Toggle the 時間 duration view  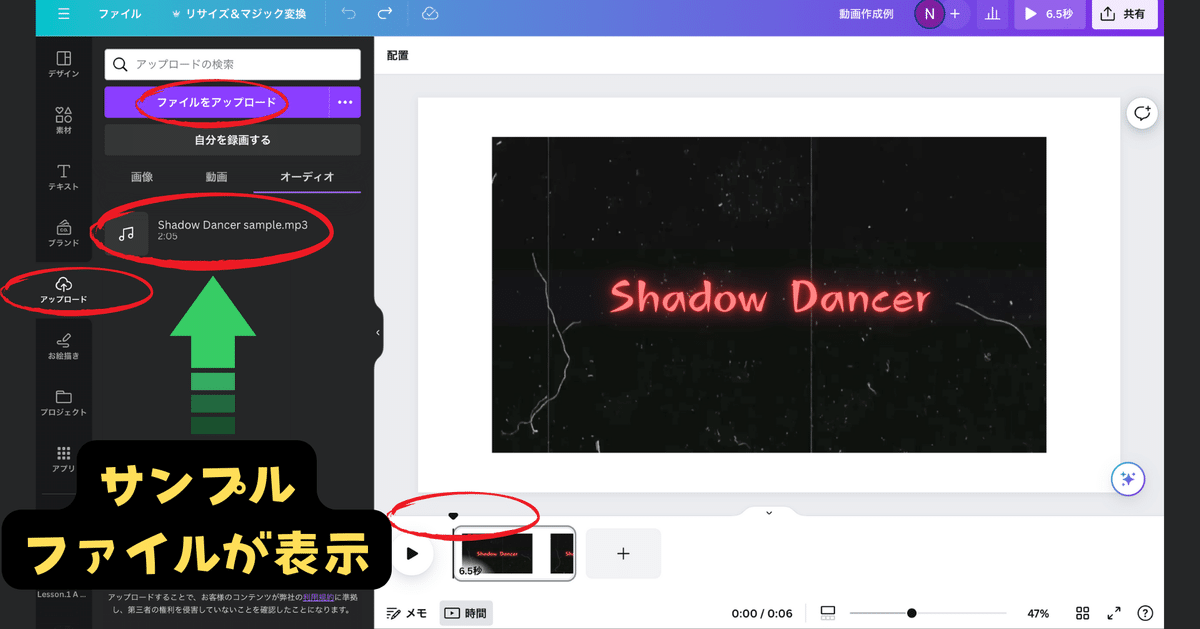coord(466,613)
